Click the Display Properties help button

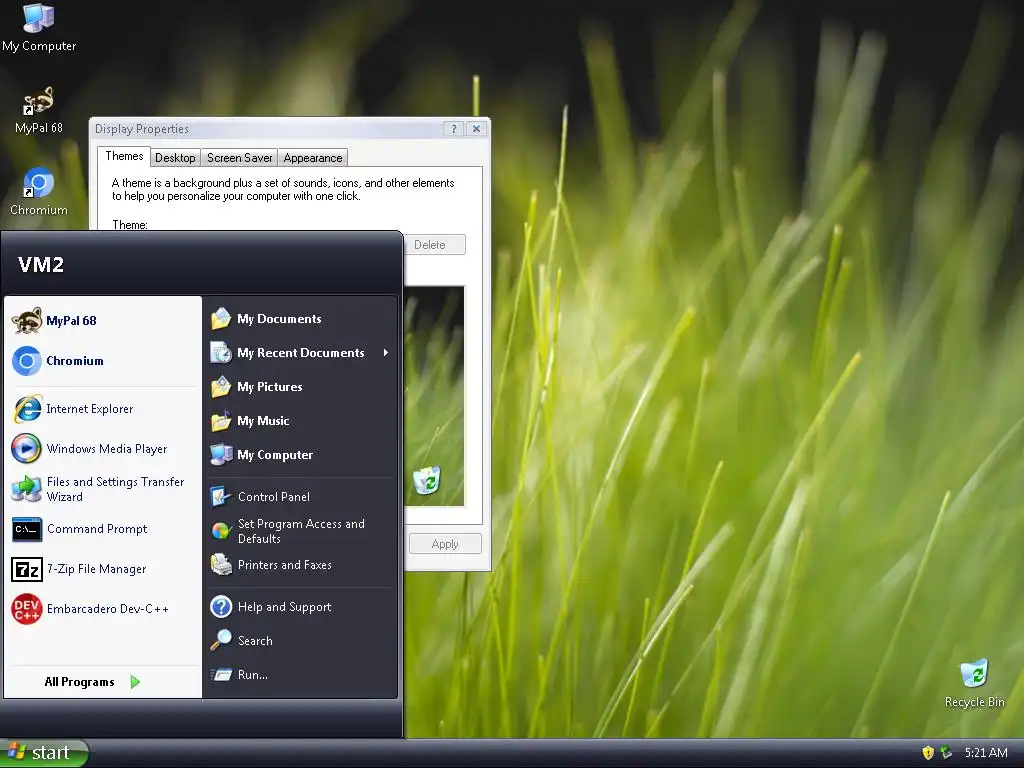click(x=454, y=129)
